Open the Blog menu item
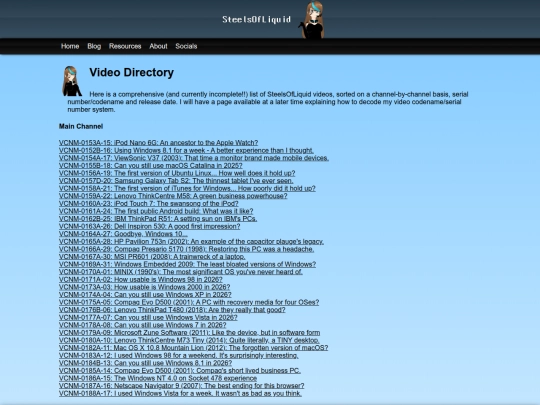This screenshot has height=405, width=540. [94, 46]
